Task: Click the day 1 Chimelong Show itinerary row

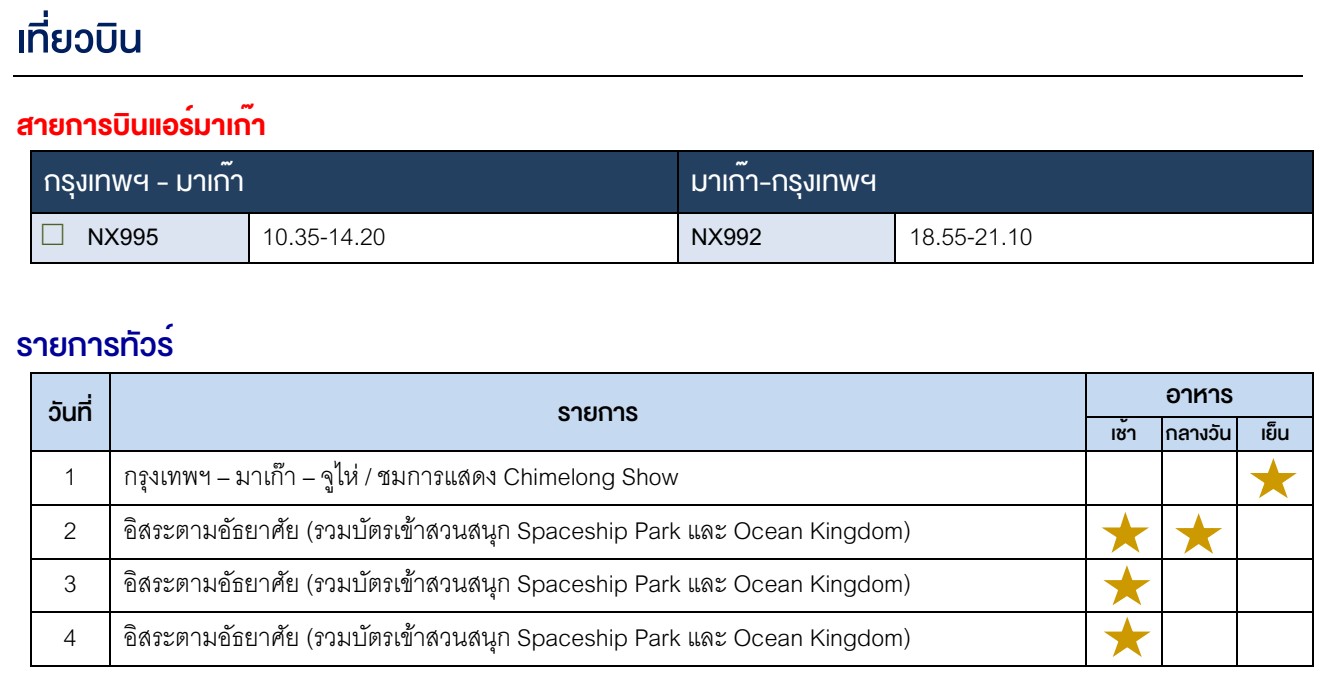Action: click(401, 478)
